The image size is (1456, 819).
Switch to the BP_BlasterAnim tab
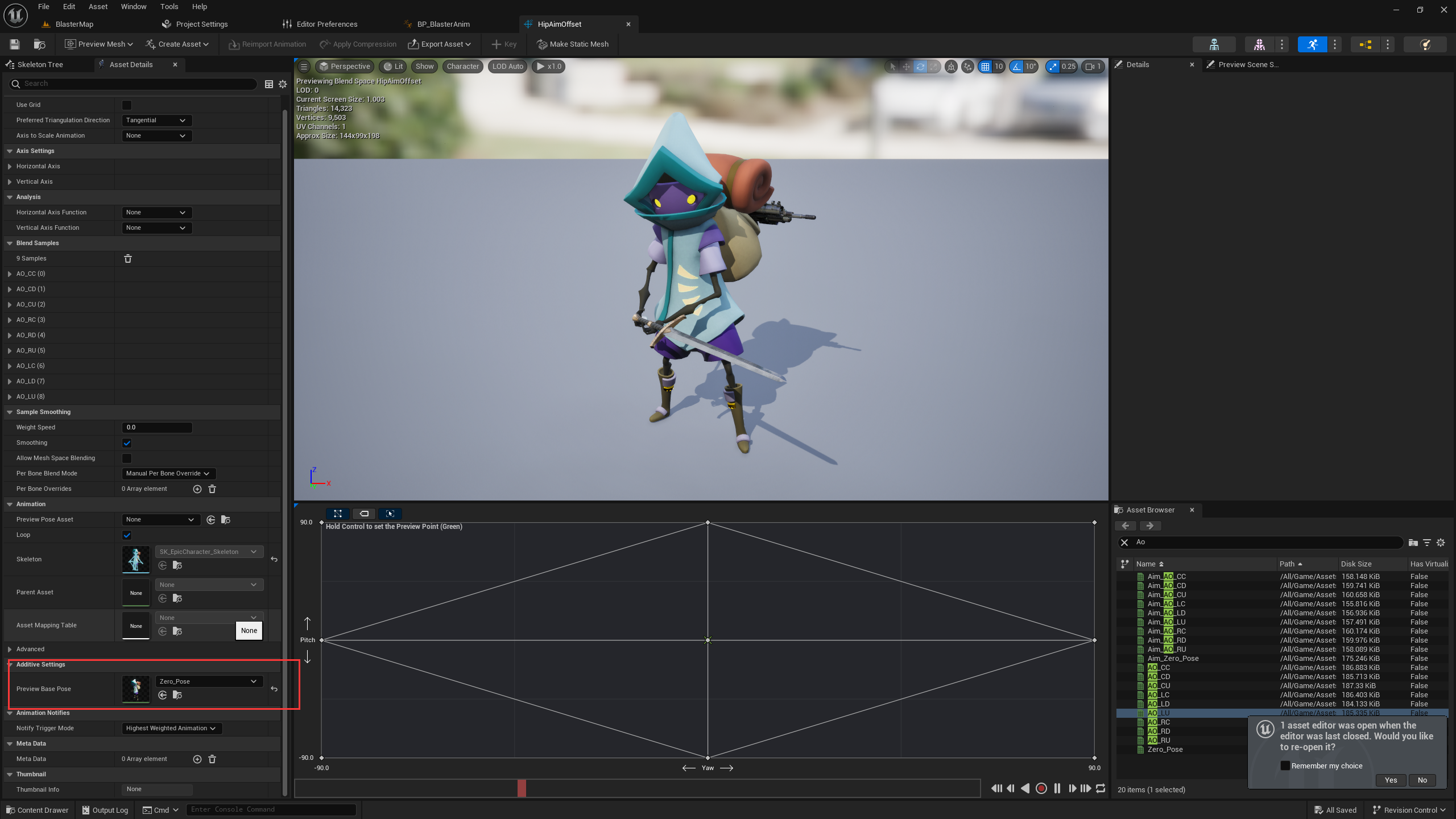(443, 24)
